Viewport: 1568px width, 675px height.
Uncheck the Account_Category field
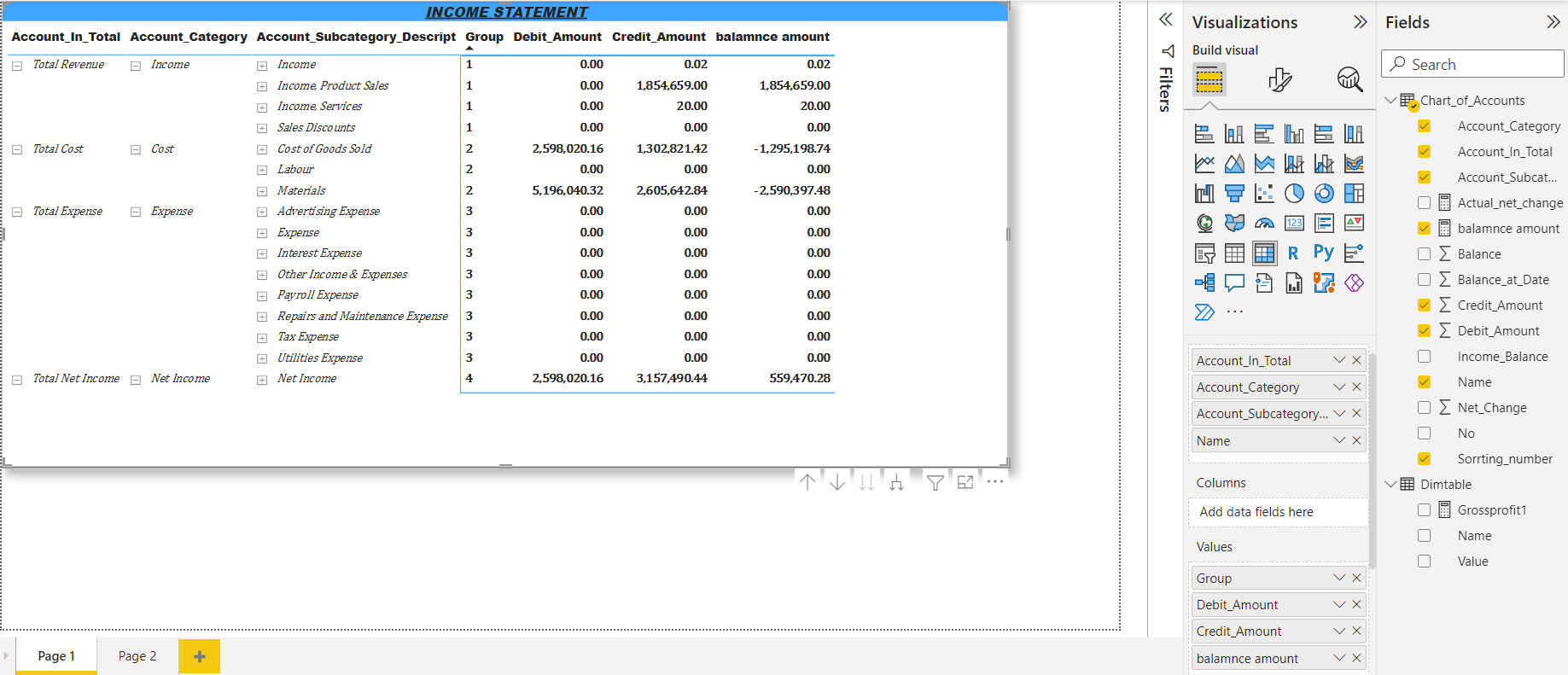tap(1424, 125)
